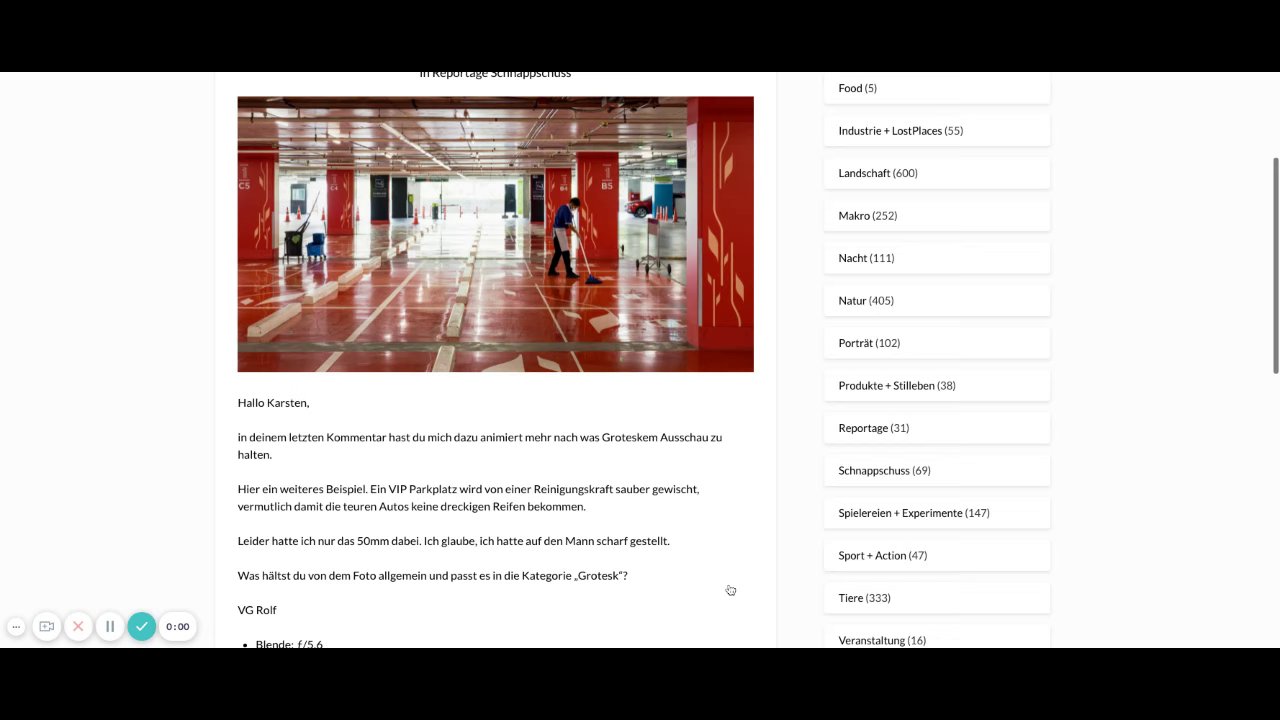
Task: Finish recording with the teal checkmark button
Action: tap(142, 627)
